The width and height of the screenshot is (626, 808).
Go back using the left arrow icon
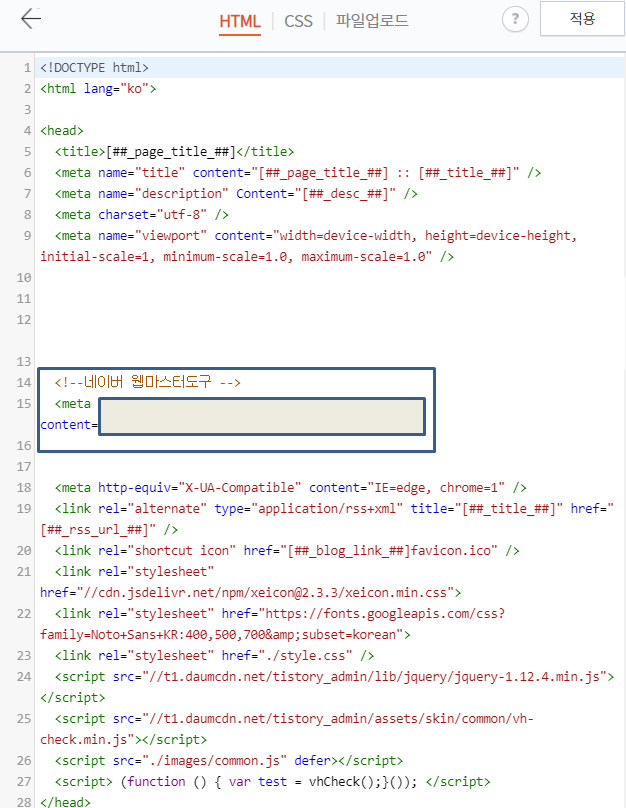pyautogui.click(x=31, y=19)
